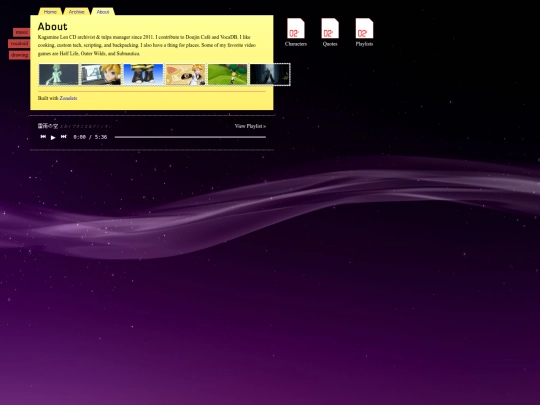Click the About heading

coord(53,27)
